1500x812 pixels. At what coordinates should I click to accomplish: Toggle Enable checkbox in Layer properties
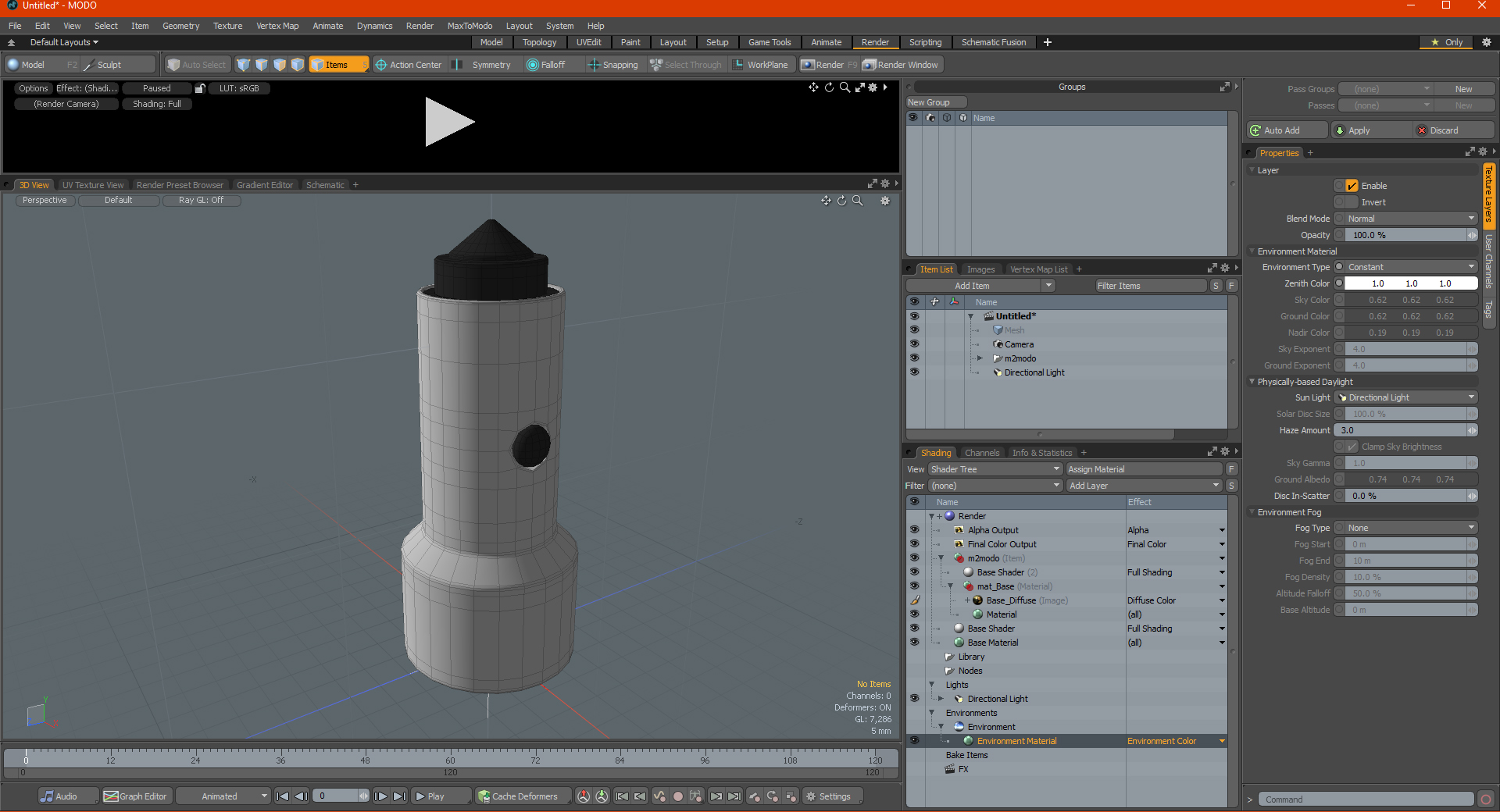[x=1352, y=186]
